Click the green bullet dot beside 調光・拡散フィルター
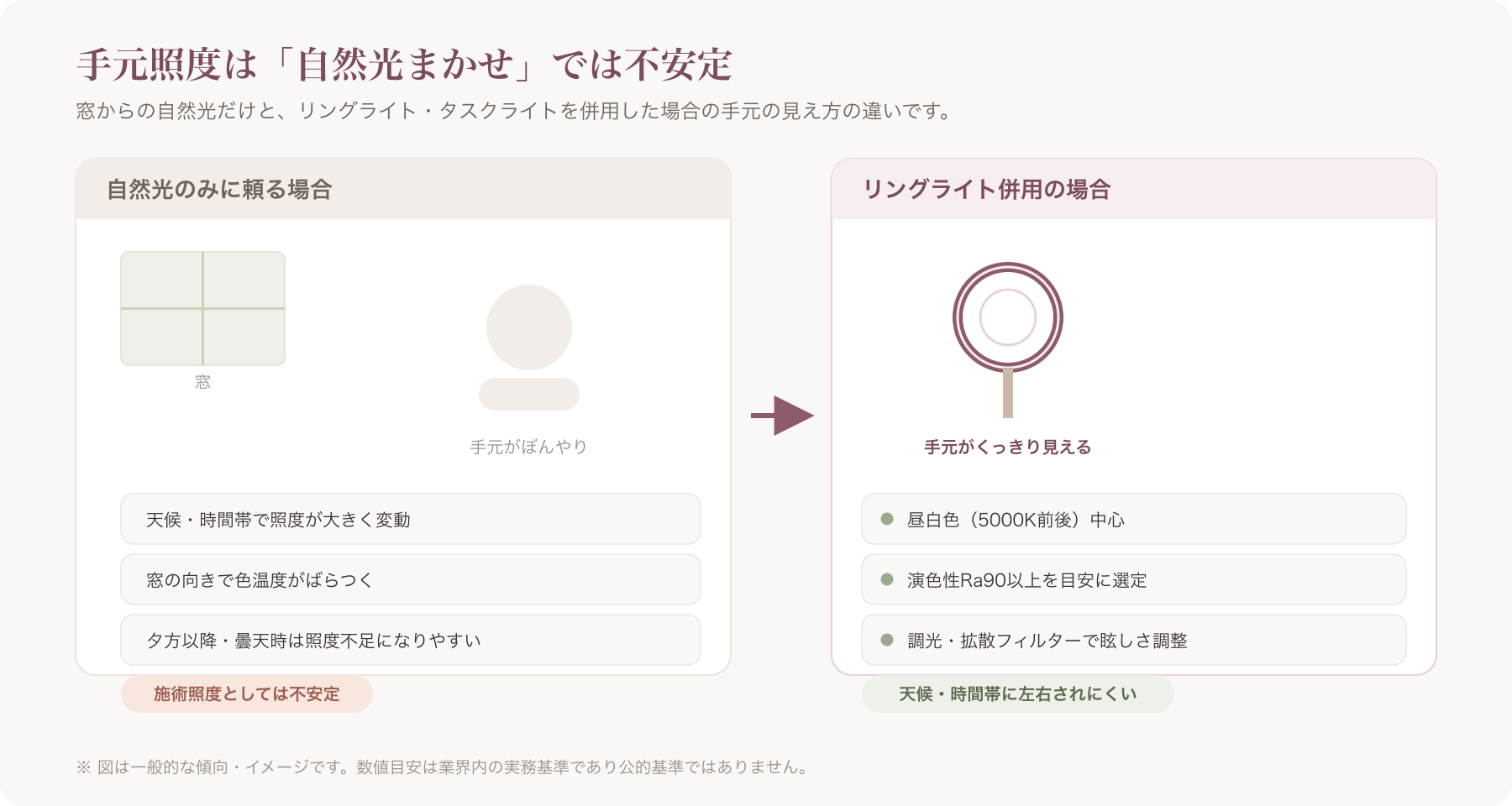Image resolution: width=1512 pixels, height=806 pixels. tap(887, 640)
